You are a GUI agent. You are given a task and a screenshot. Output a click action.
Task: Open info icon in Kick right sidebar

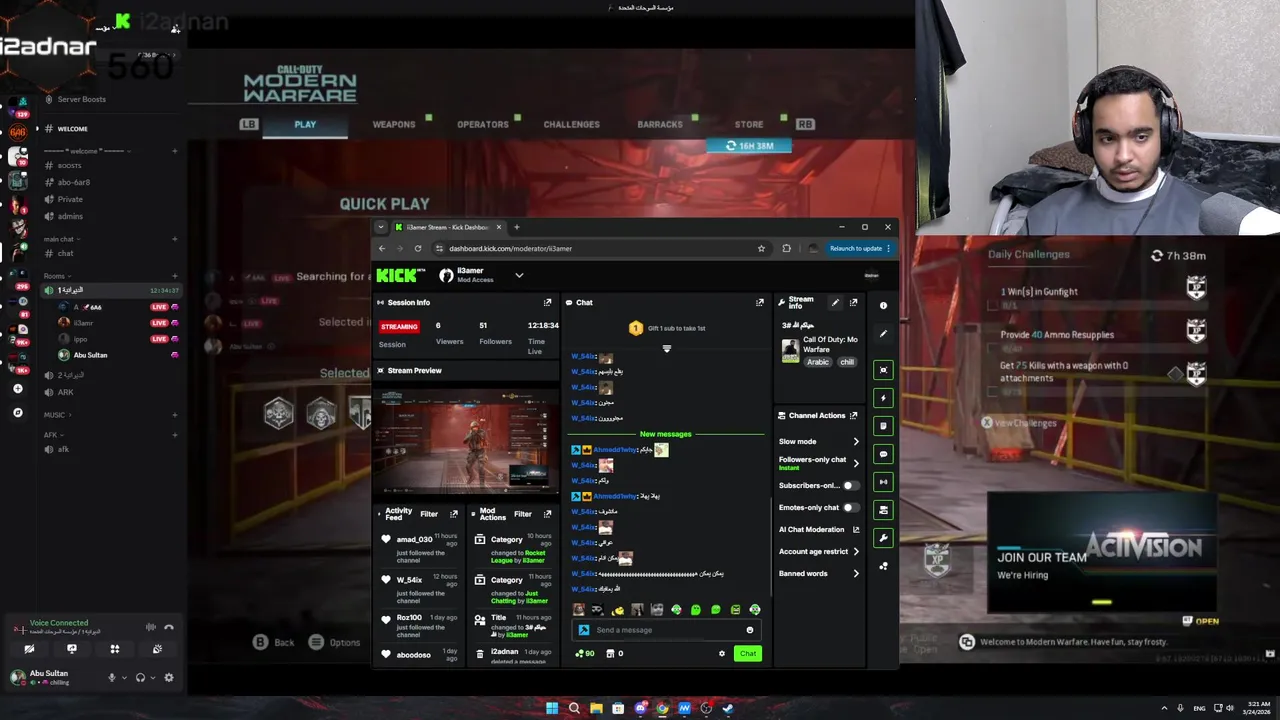click(883, 306)
